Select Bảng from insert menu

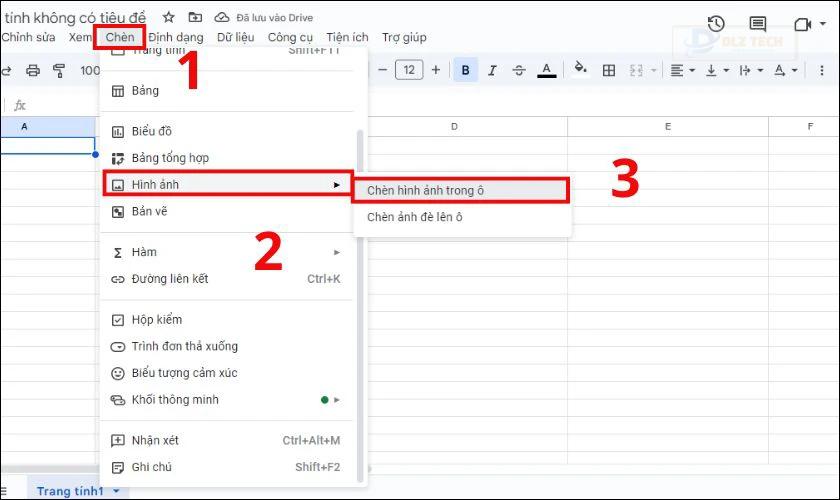227,91
